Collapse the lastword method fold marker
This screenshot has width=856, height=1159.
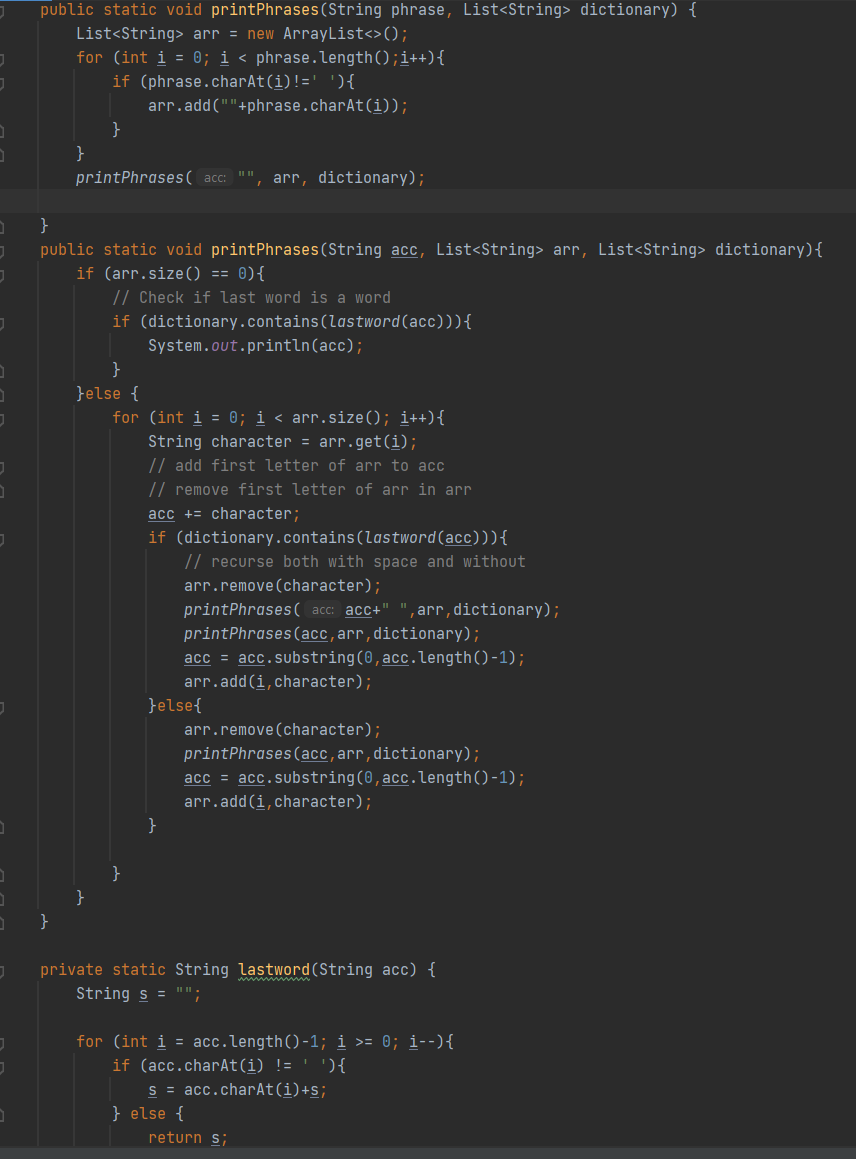tap(3, 970)
